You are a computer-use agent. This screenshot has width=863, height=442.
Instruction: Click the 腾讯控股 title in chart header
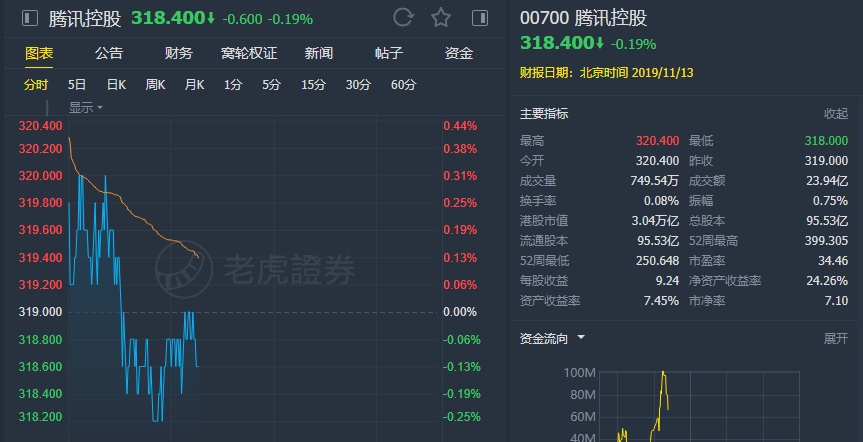point(85,19)
